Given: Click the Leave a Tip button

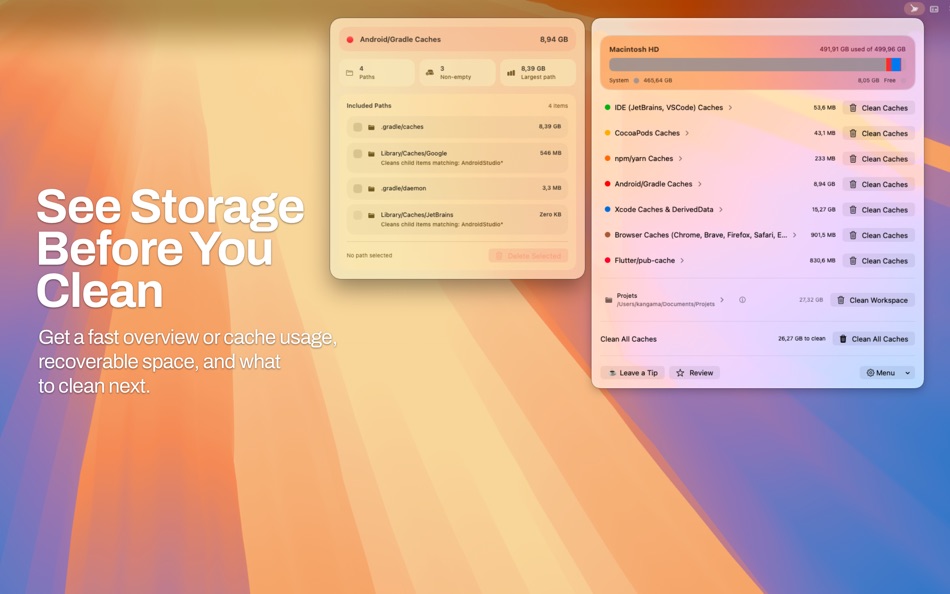Looking at the screenshot, I should pyautogui.click(x=633, y=373).
